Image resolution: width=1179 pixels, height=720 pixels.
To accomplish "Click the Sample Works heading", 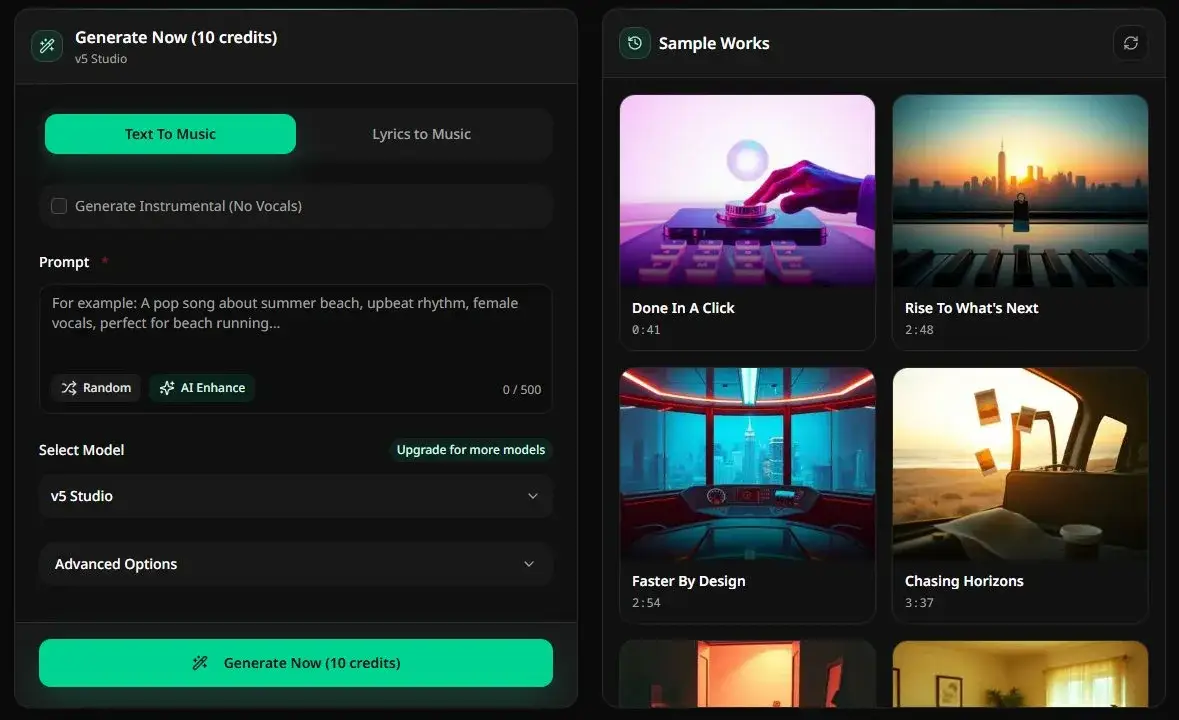I will point(714,44).
